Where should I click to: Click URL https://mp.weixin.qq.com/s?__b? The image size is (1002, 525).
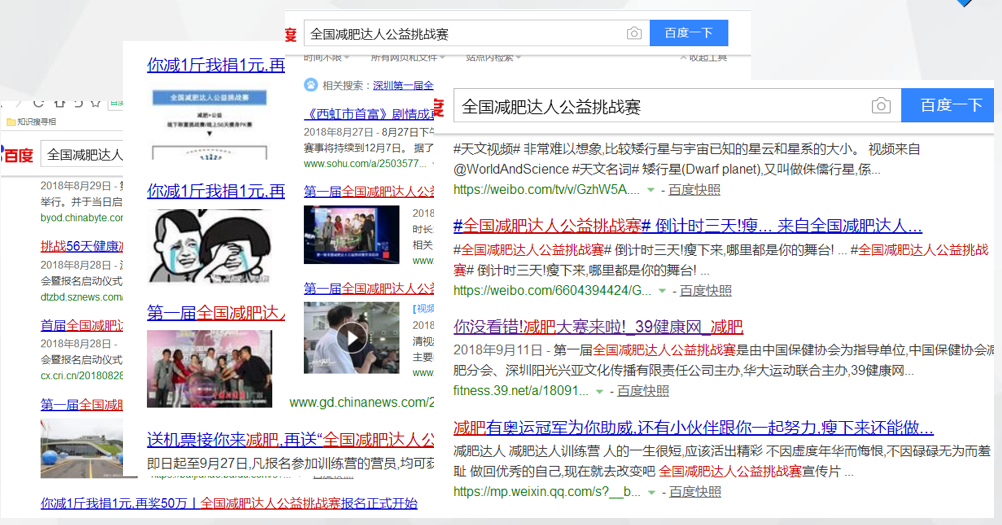pos(547,492)
